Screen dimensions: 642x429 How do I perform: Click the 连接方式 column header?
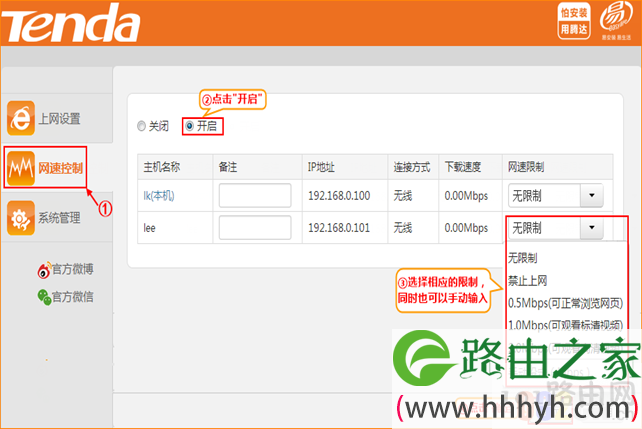[x=412, y=167]
